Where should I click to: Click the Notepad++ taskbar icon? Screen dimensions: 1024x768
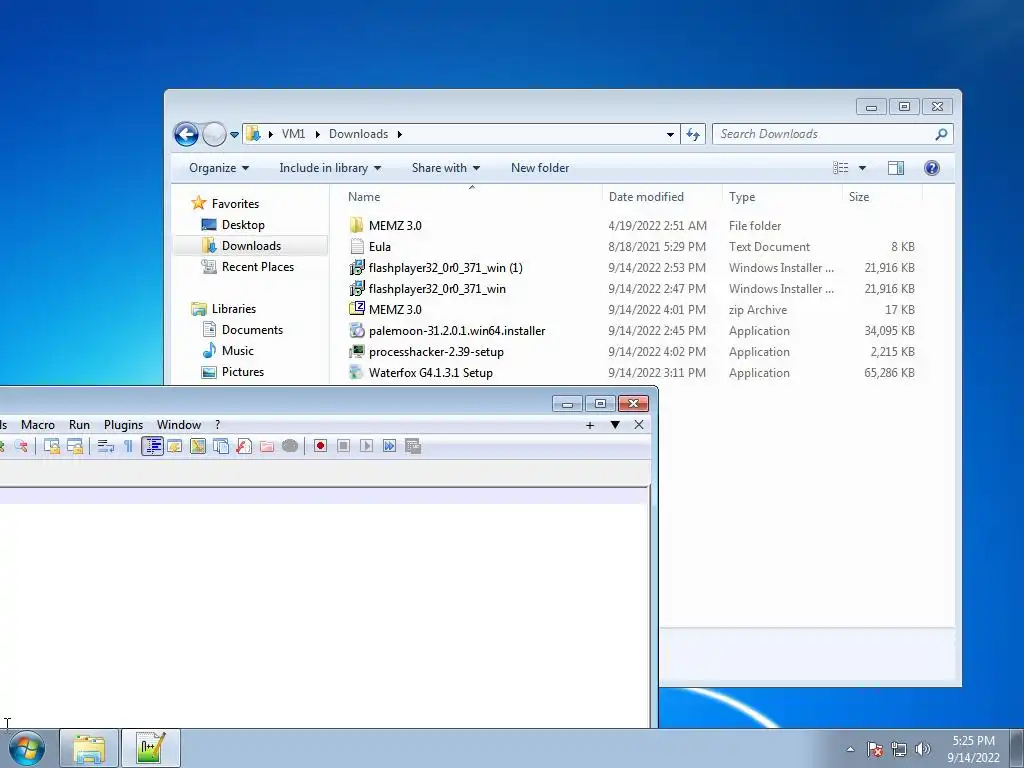[x=151, y=748]
